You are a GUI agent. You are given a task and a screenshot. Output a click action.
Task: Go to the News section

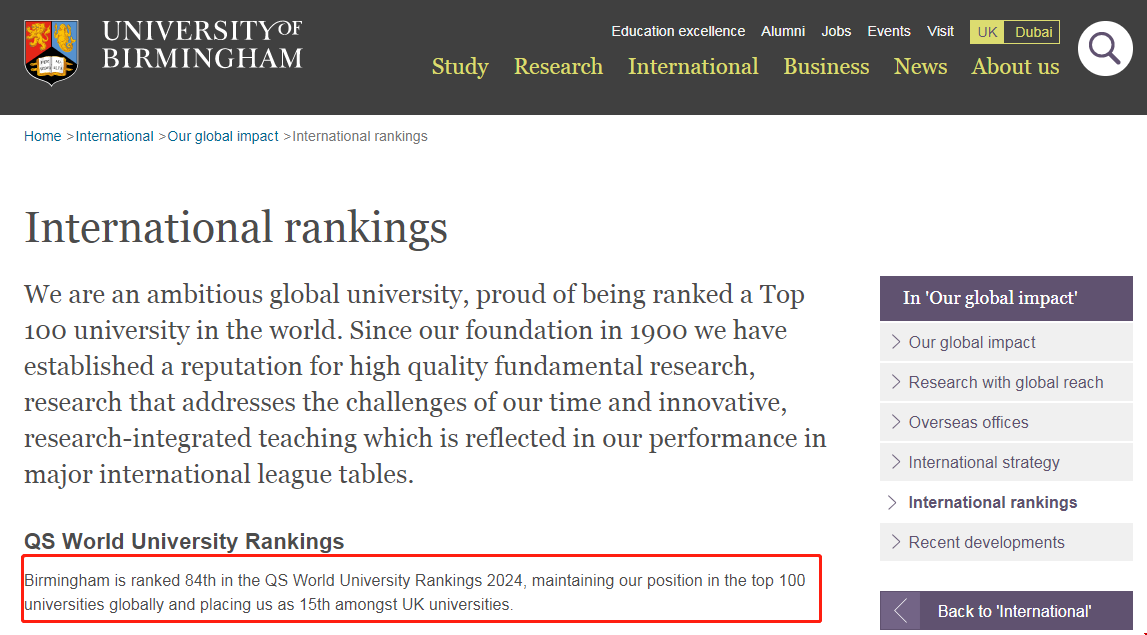click(920, 67)
